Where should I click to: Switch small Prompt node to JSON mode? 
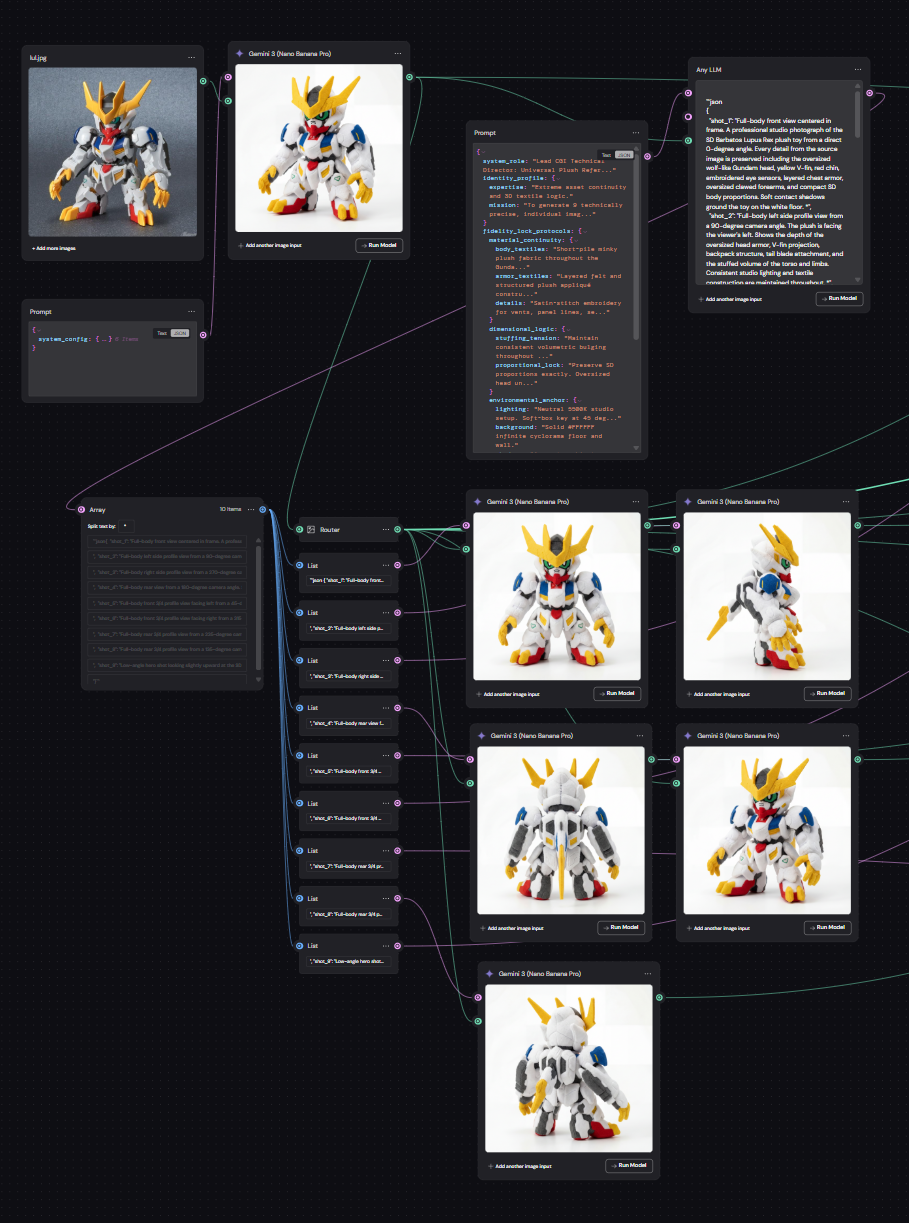[x=179, y=333]
